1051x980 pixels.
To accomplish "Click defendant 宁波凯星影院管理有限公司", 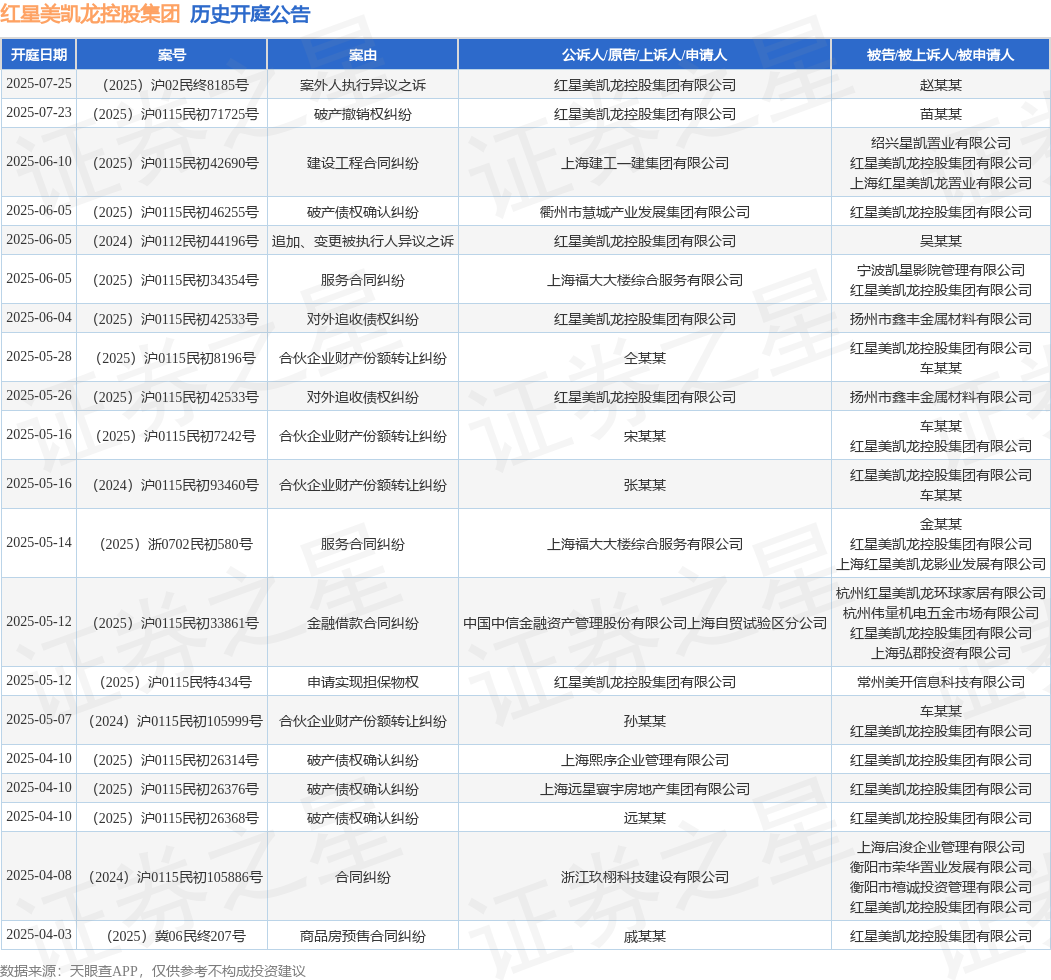I will 940,270.
